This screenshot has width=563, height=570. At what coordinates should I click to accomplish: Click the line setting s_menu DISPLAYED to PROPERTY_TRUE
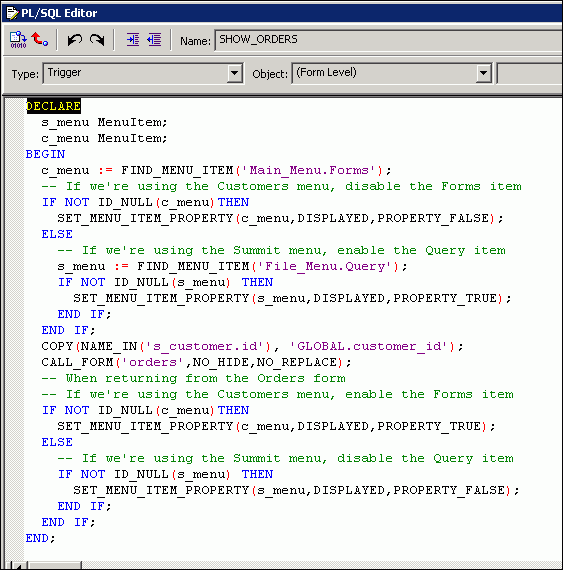click(x=292, y=298)
